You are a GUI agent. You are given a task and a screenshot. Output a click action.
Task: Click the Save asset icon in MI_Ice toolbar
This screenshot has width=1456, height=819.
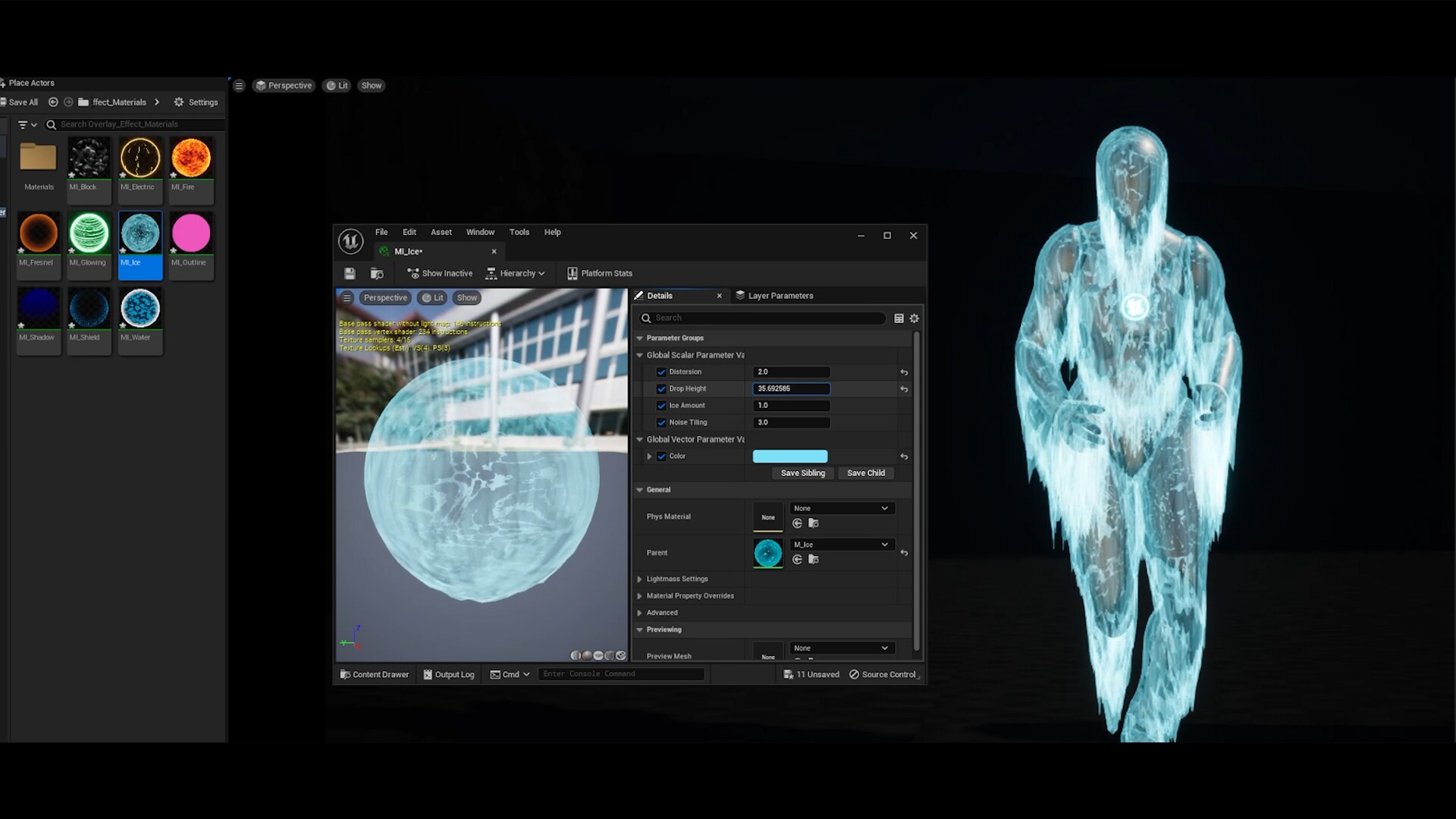350,274
